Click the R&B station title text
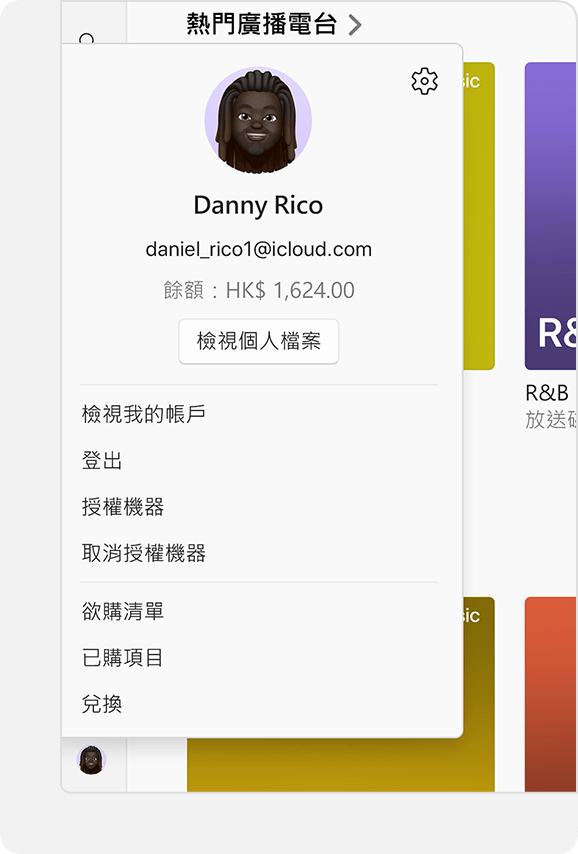Screen dimensions: 578x854 pos(546,393)
